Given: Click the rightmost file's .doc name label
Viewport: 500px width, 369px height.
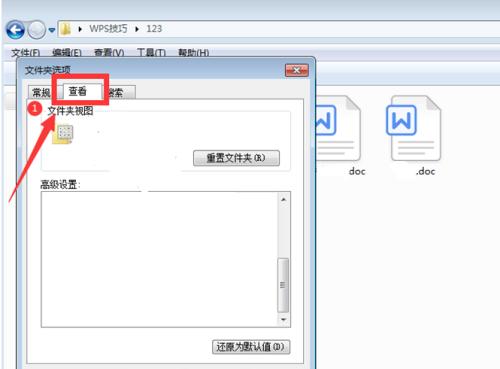Looking at the screenshot, I should coord(425,171).
